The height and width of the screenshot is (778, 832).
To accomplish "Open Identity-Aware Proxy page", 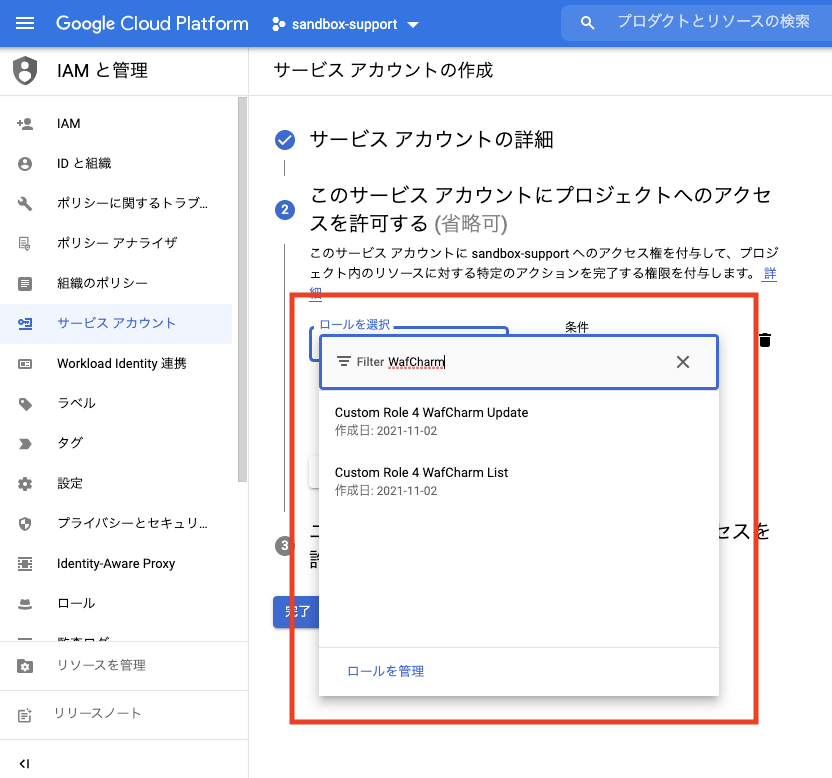I will tap(116, 564).
